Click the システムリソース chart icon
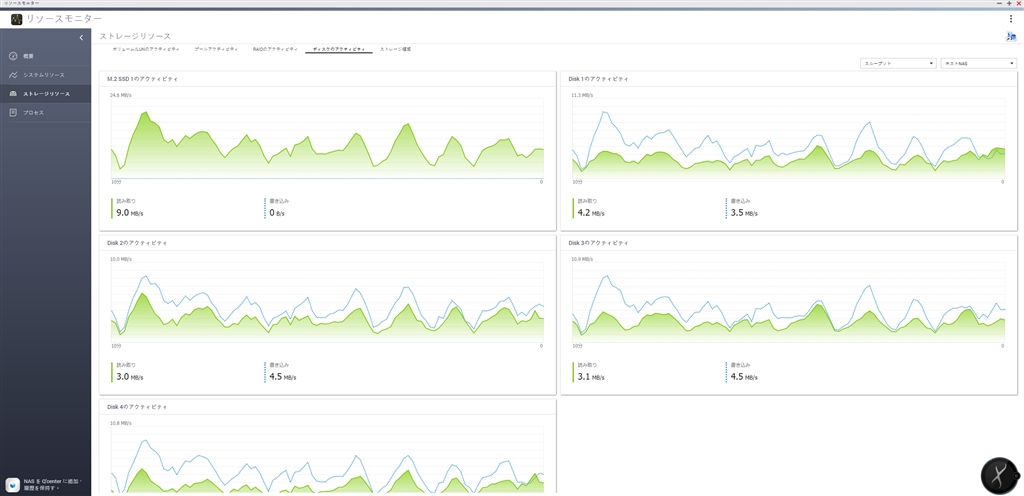The image size is (1024, 496). [x=12, y=75]
